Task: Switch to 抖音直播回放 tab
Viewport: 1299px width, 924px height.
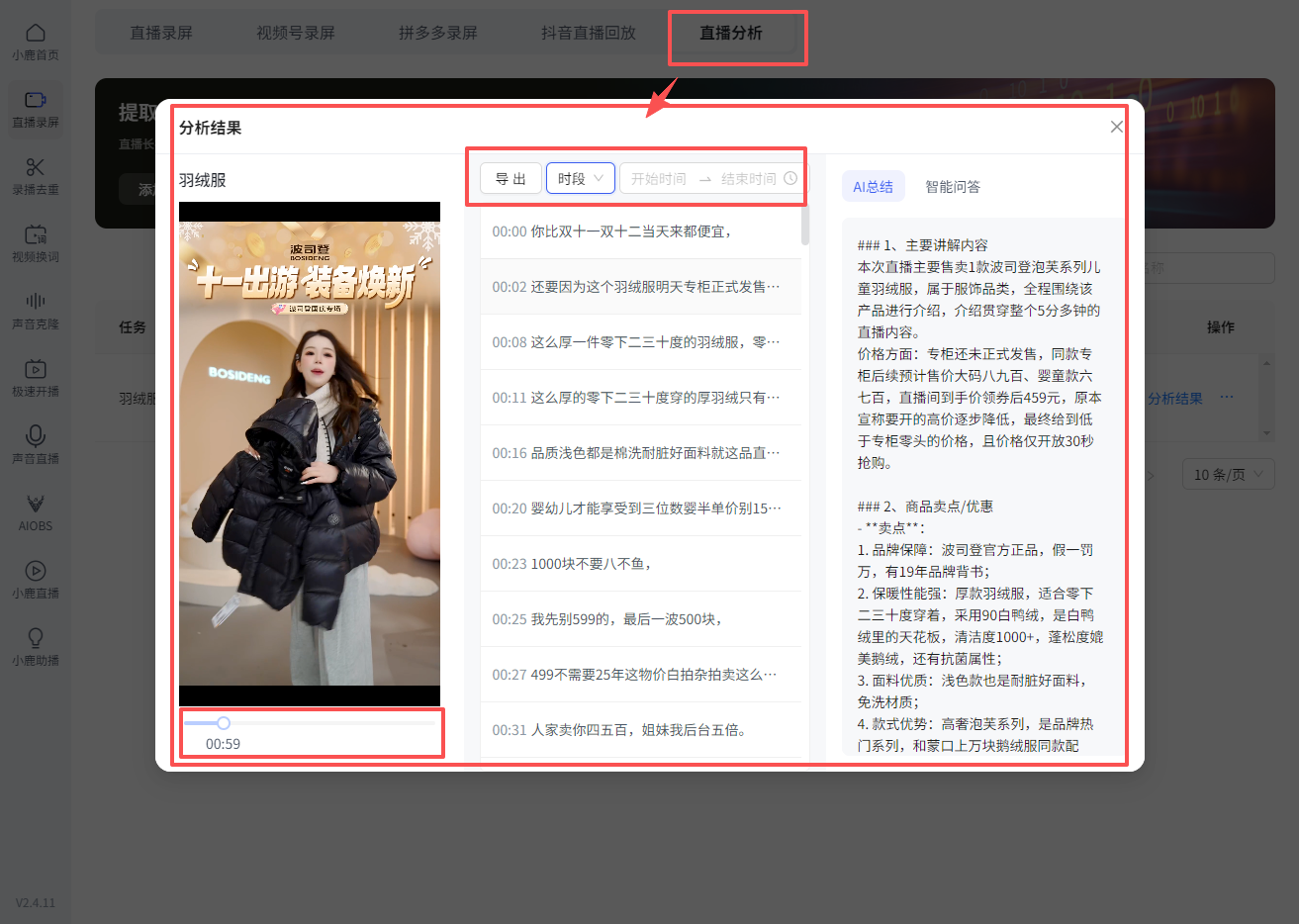Action: [x=589, y=33]
